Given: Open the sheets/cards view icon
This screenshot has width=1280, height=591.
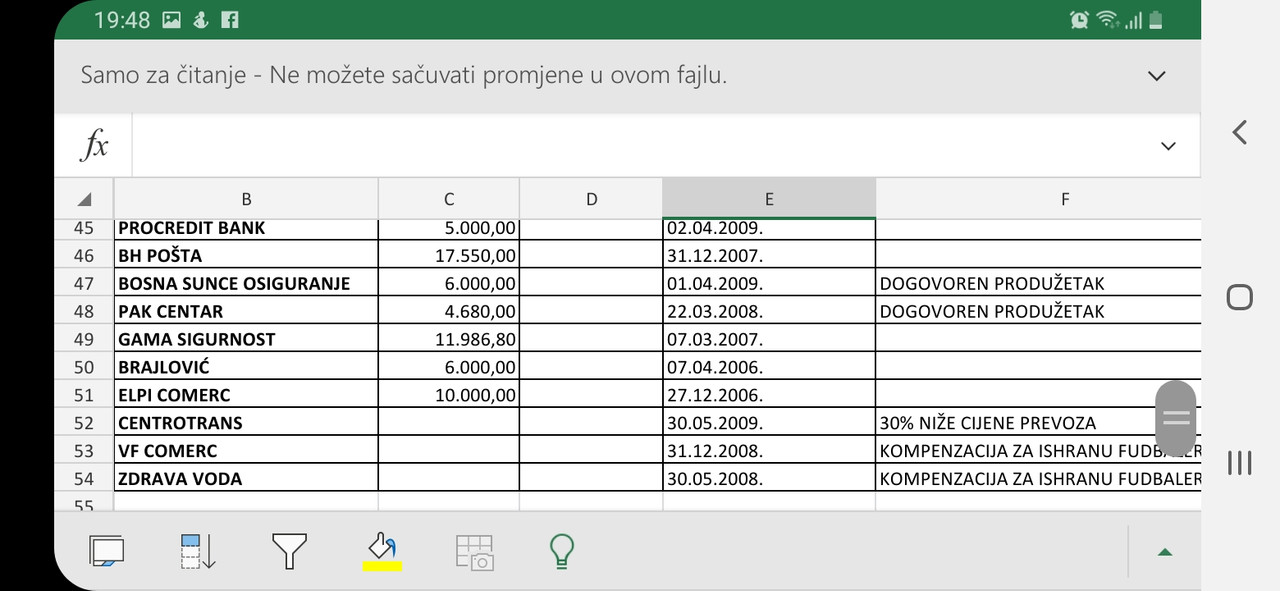Looking at the screenshot, I should (x=107, y=551).
